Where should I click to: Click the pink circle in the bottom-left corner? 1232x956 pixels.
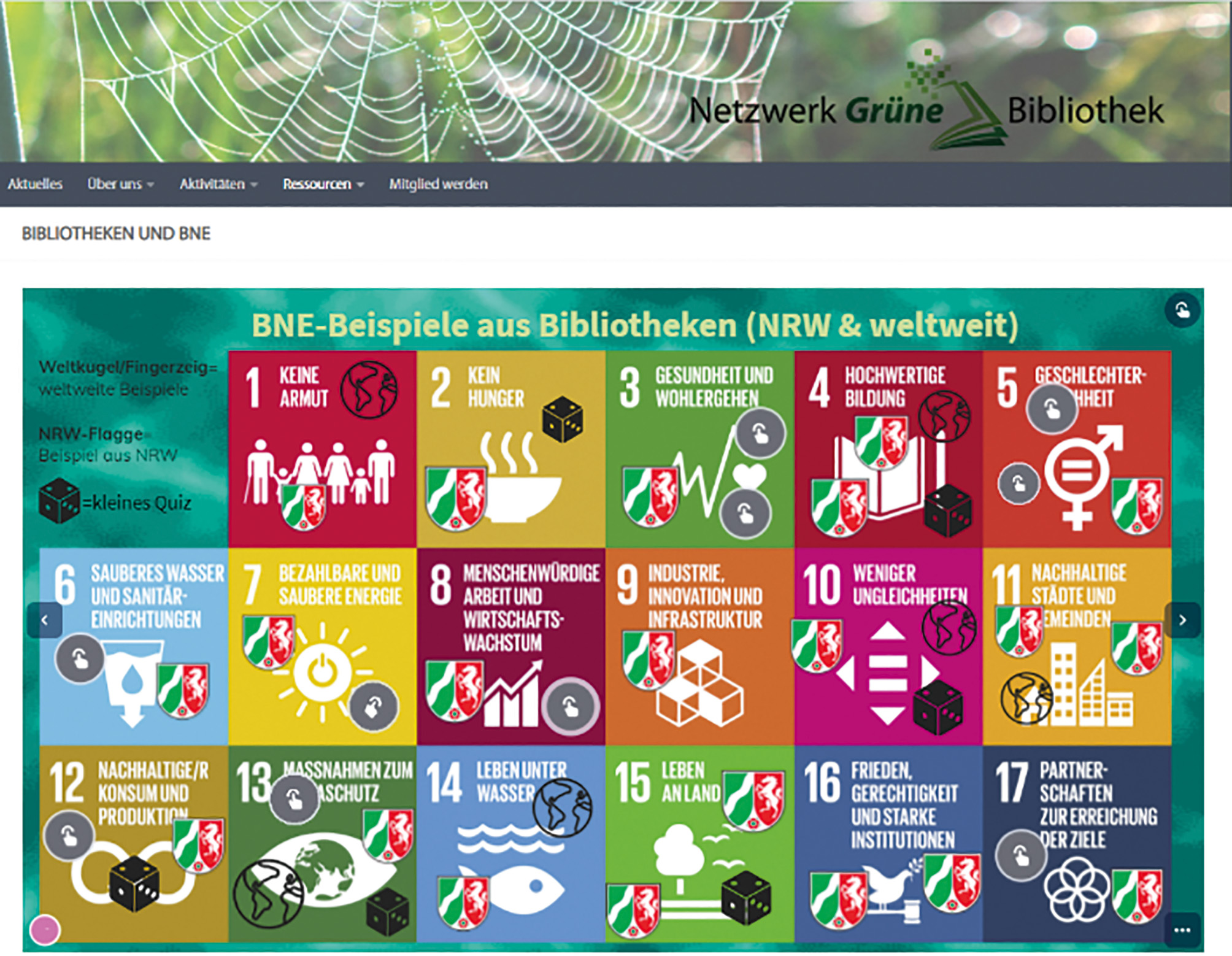[45, 929]
